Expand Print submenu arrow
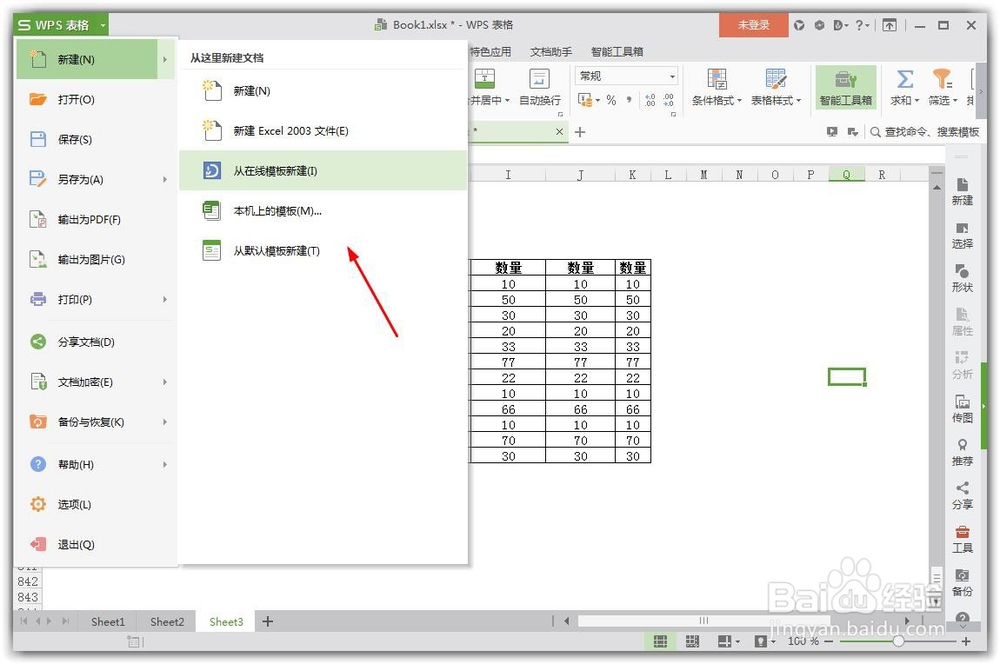The image size is (1000, 664). (x=165, y=299)
